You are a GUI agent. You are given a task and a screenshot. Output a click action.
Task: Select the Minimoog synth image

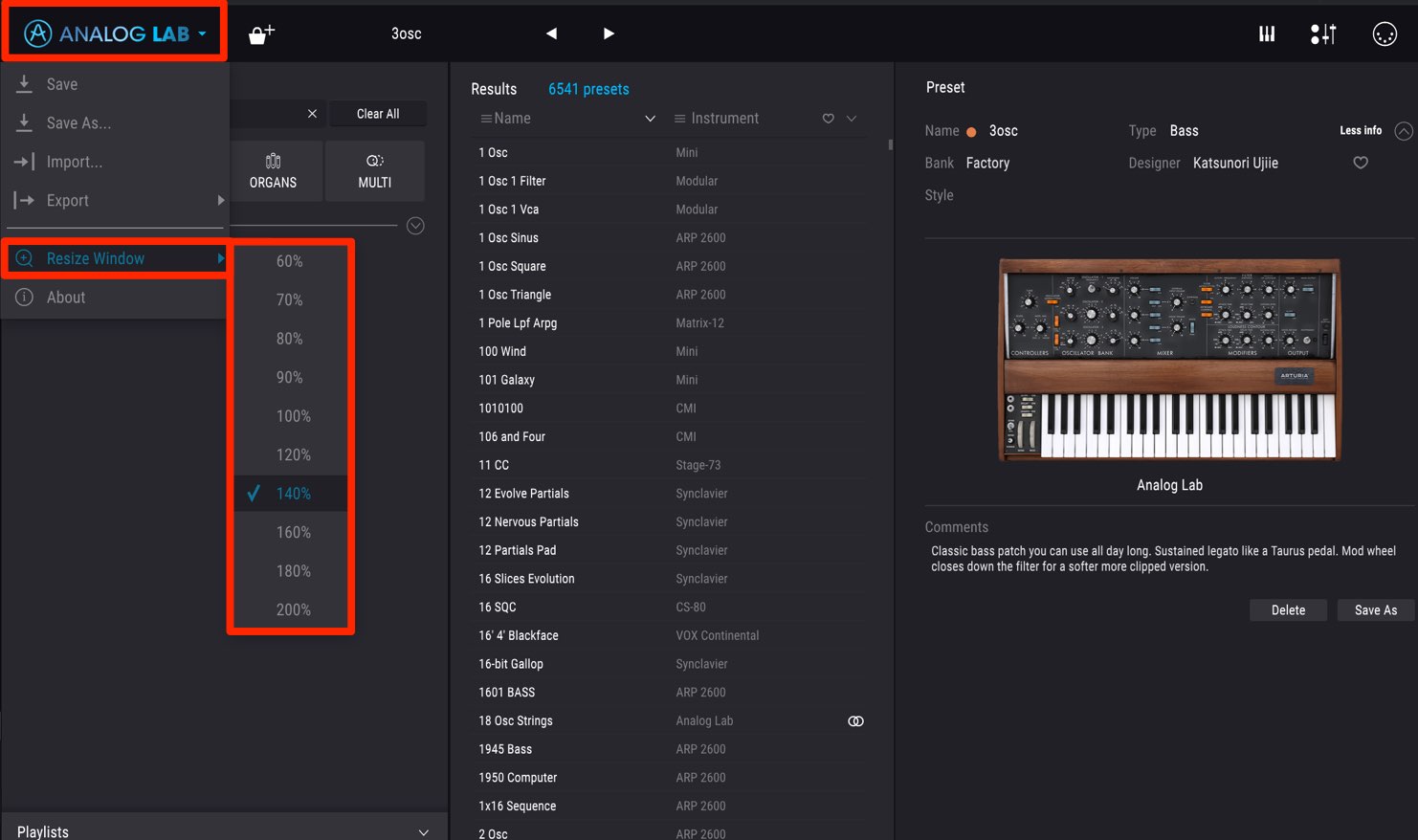click(x=1169, y=360)
